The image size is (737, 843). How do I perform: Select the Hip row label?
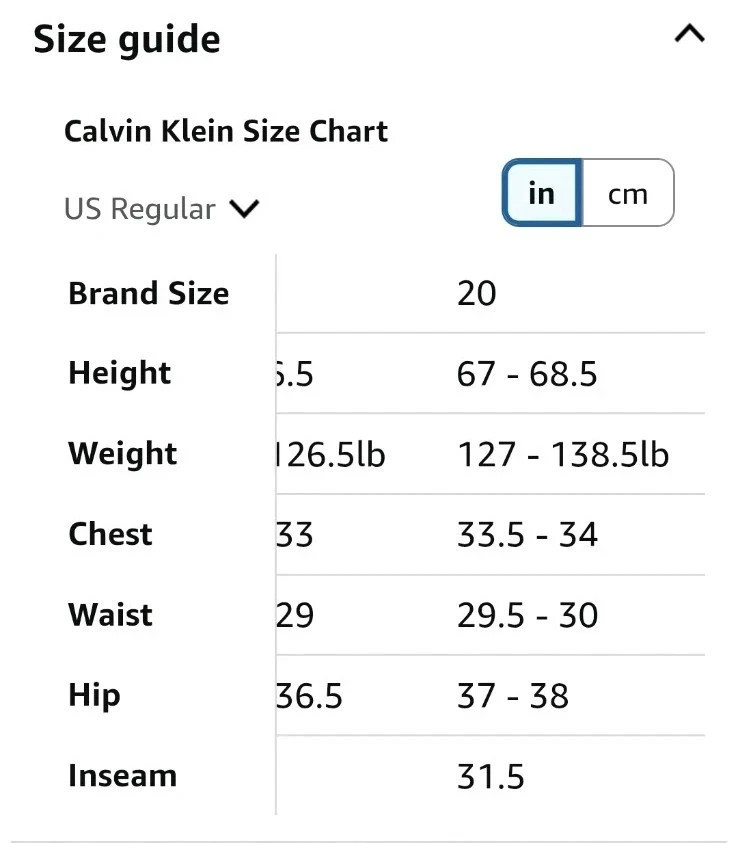[x=94, y=695]
